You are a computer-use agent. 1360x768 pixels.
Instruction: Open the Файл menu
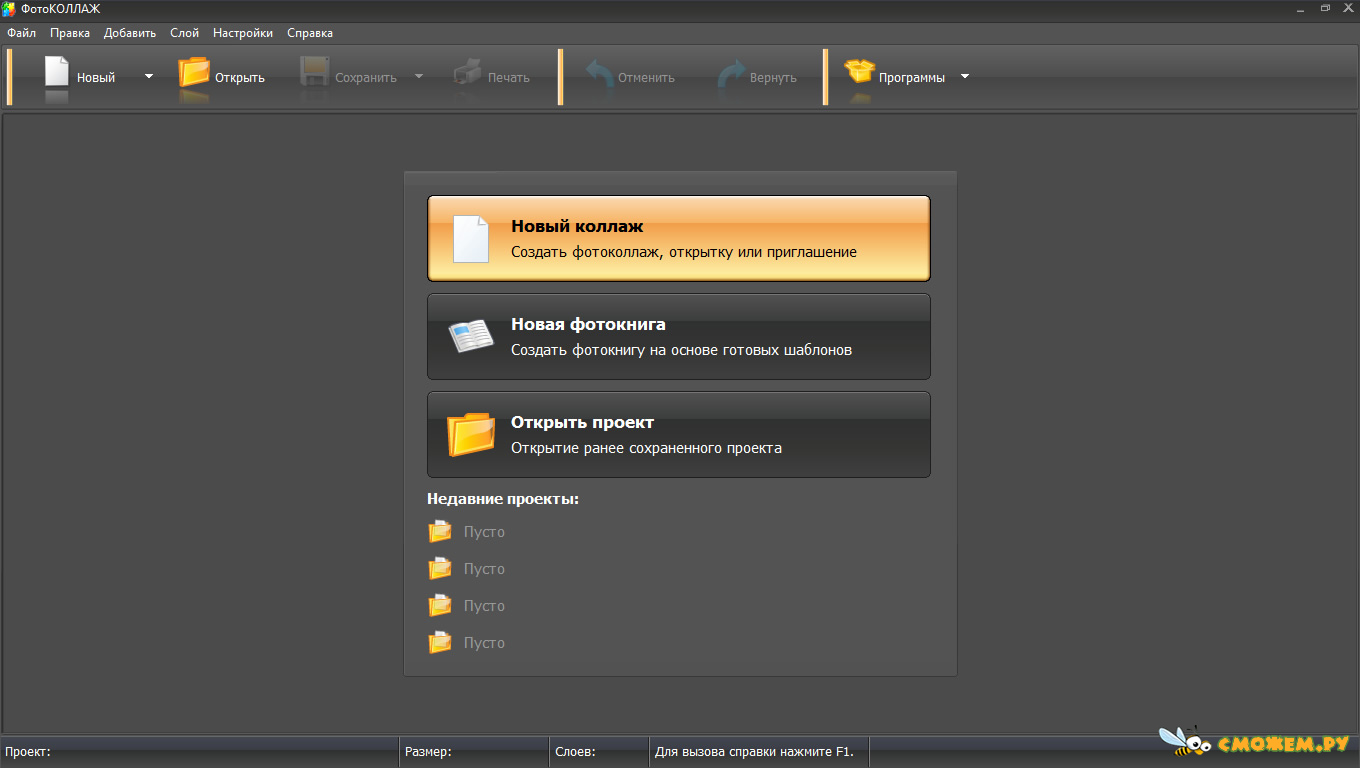tap(21, 33)
